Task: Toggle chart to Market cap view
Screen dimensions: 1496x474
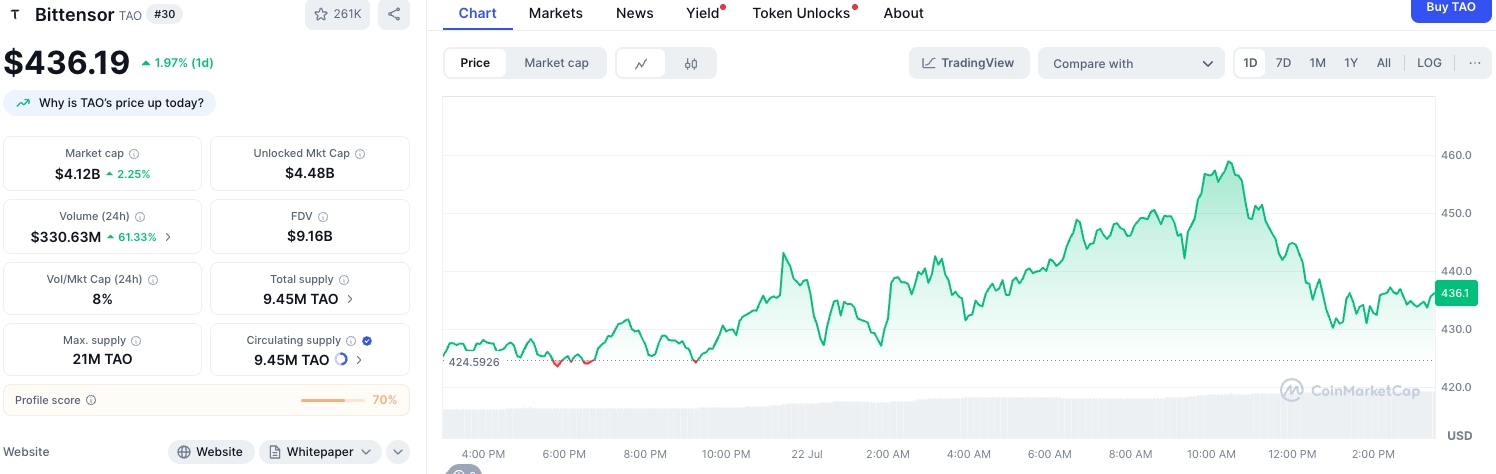Action: 556,63
